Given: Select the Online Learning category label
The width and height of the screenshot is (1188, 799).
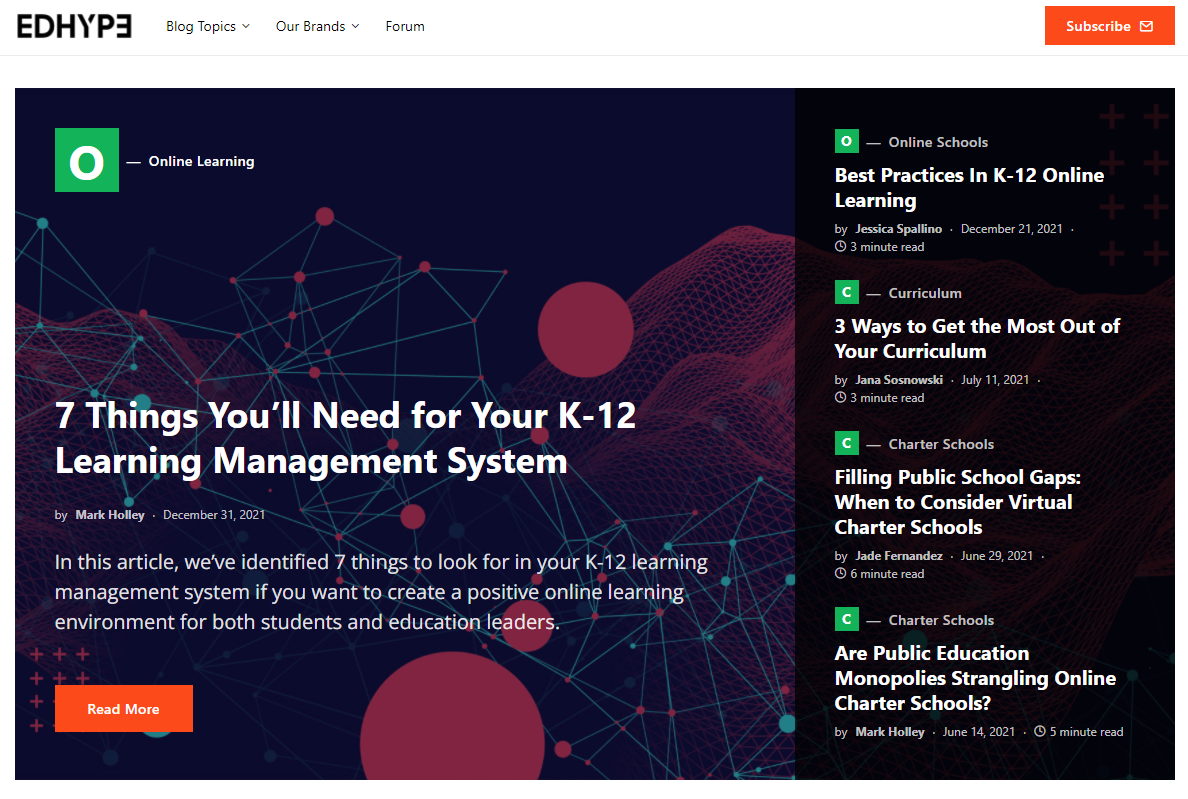Looking at the screenshot, I should click(x=201, y=161).
